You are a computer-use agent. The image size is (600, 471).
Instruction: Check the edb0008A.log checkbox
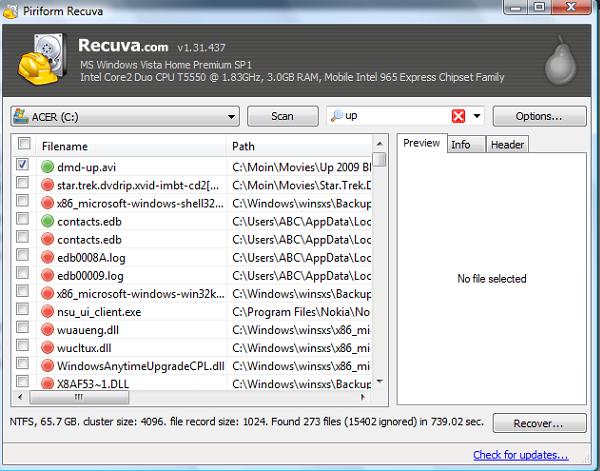[x=23, y=255]
